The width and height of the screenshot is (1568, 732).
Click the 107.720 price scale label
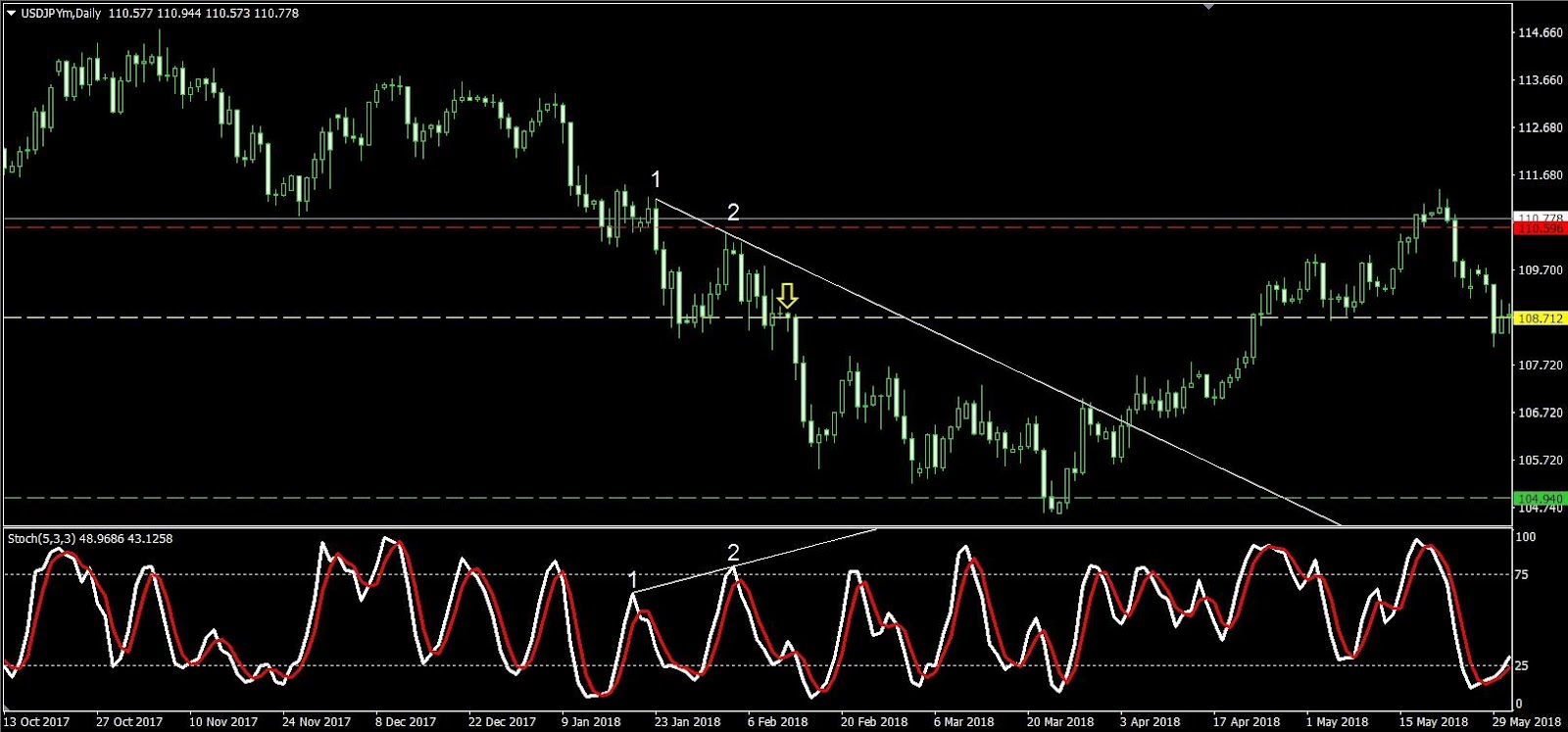[x=1540, y=366]
